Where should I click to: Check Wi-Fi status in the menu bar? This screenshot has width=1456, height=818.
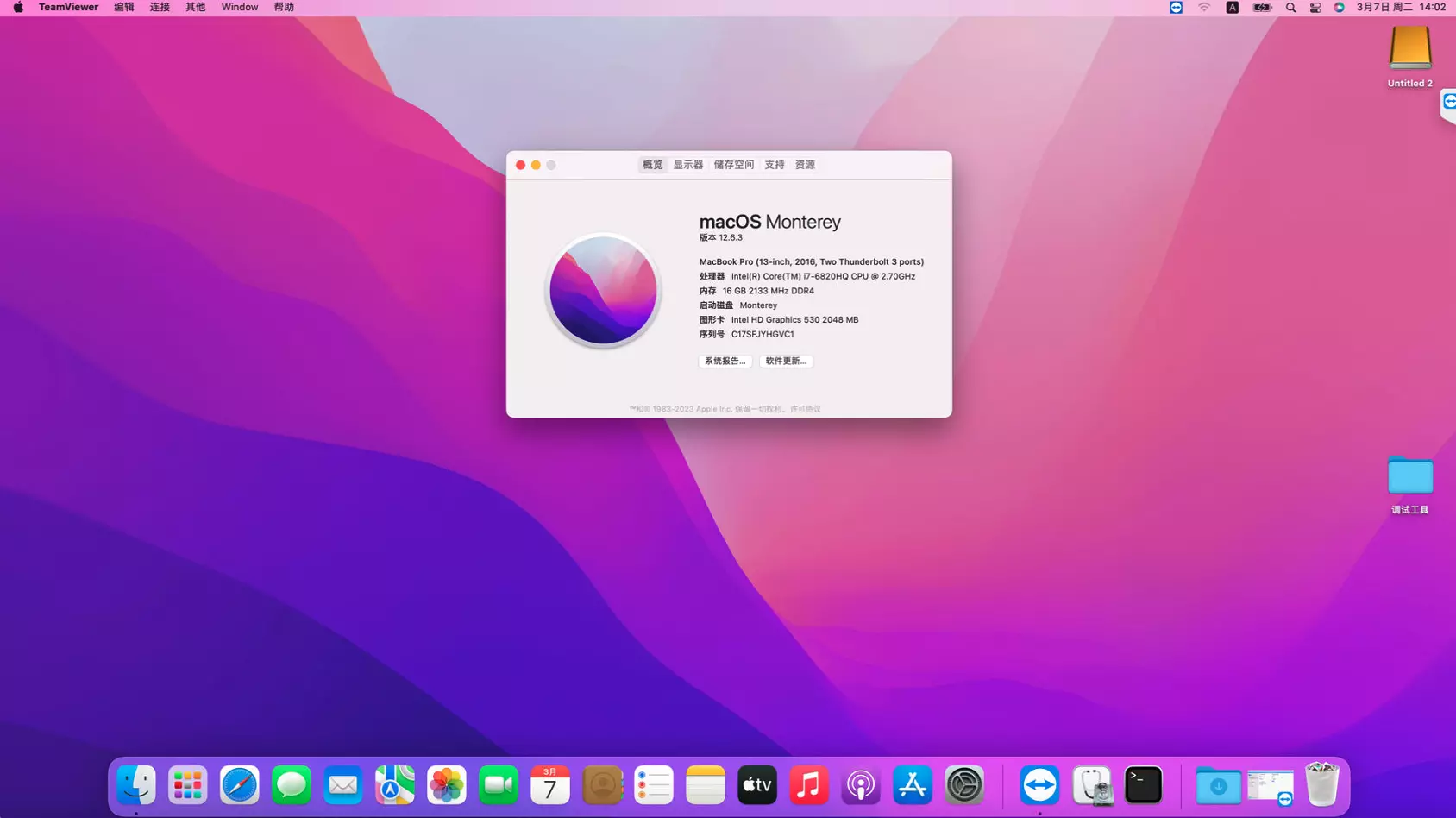click(1204, 7)
